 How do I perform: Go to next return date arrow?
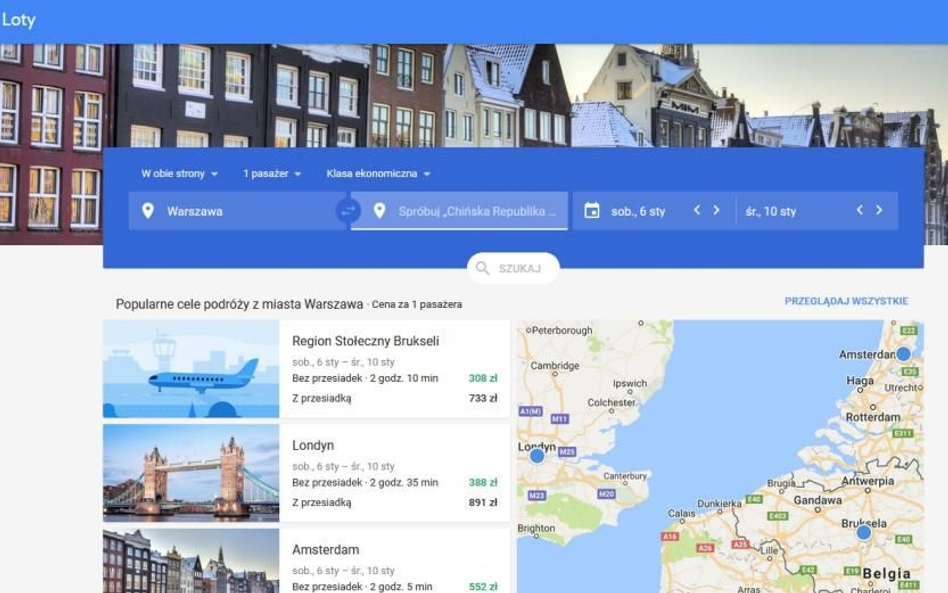(879, 210)
